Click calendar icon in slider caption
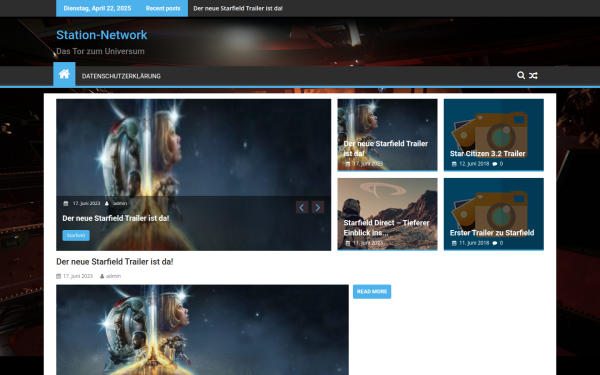 tap(66, 204)
